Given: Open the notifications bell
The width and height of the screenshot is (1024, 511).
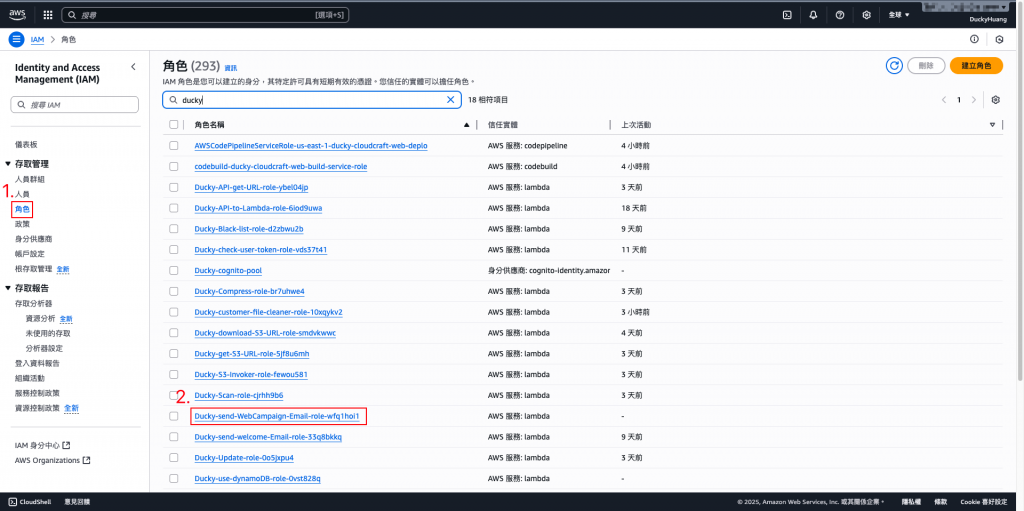Looking at the screenshot, I should (x=813, y=15).
